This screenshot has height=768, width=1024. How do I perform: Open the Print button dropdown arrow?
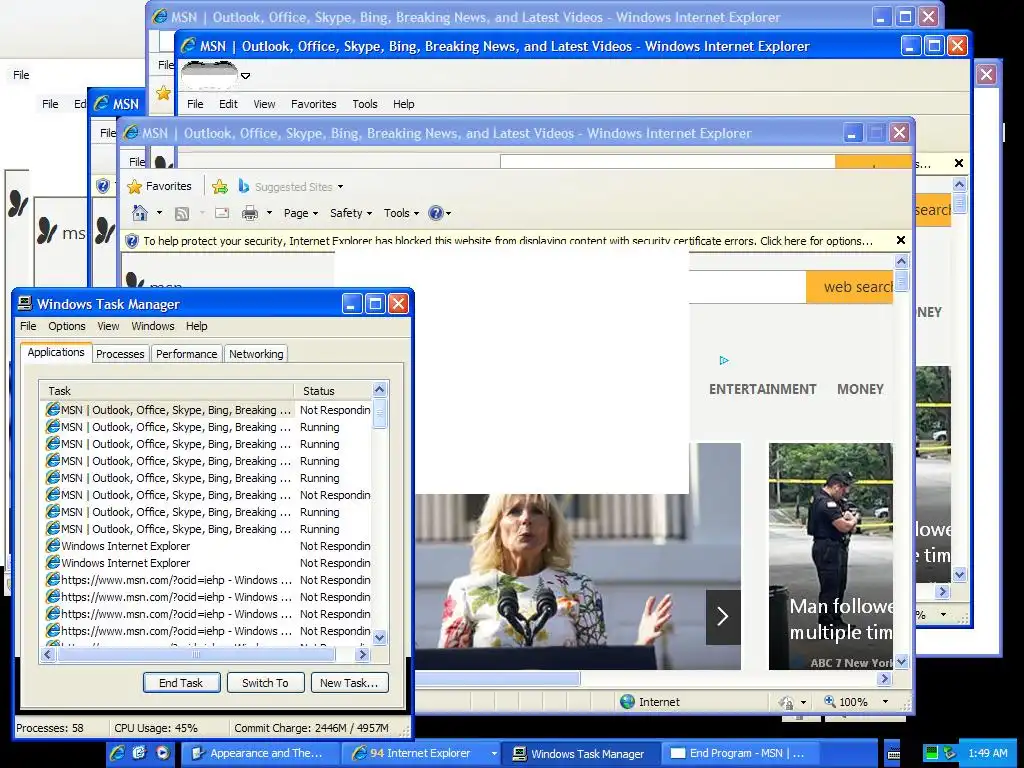coord(268,213)
